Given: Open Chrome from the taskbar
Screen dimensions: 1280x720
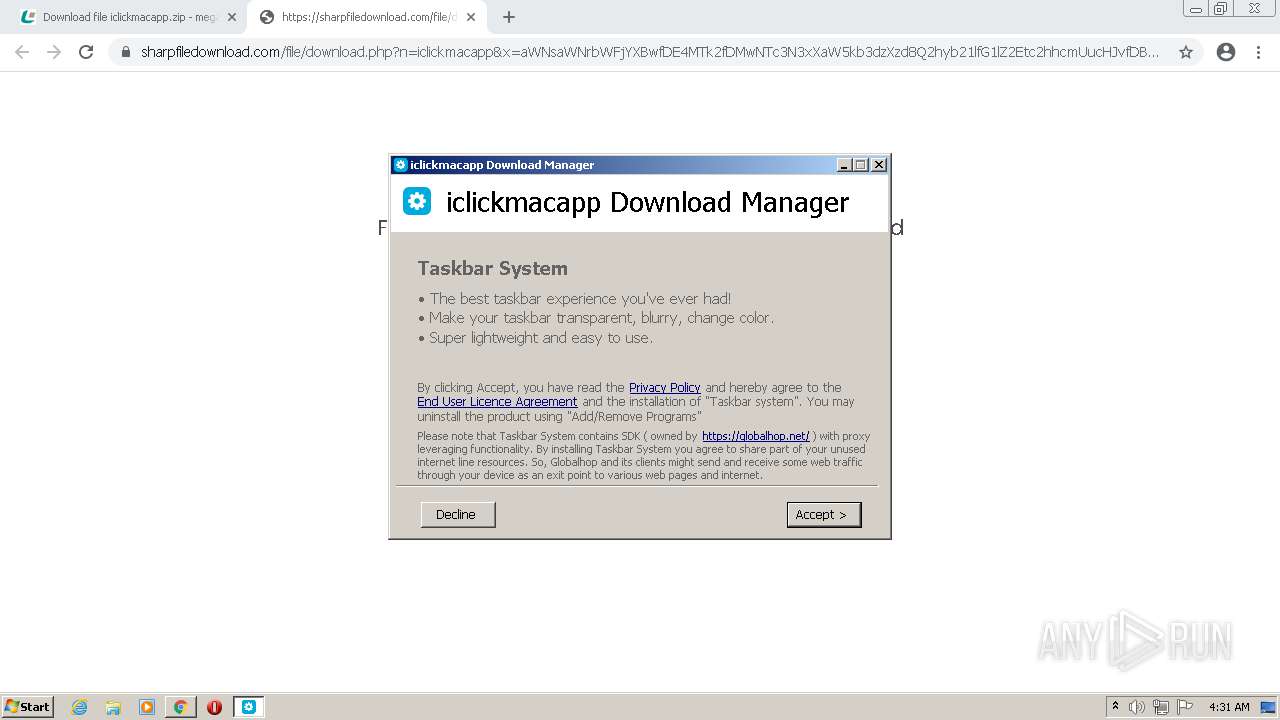Looking at the screenshot, I should (x=180, y=707).
